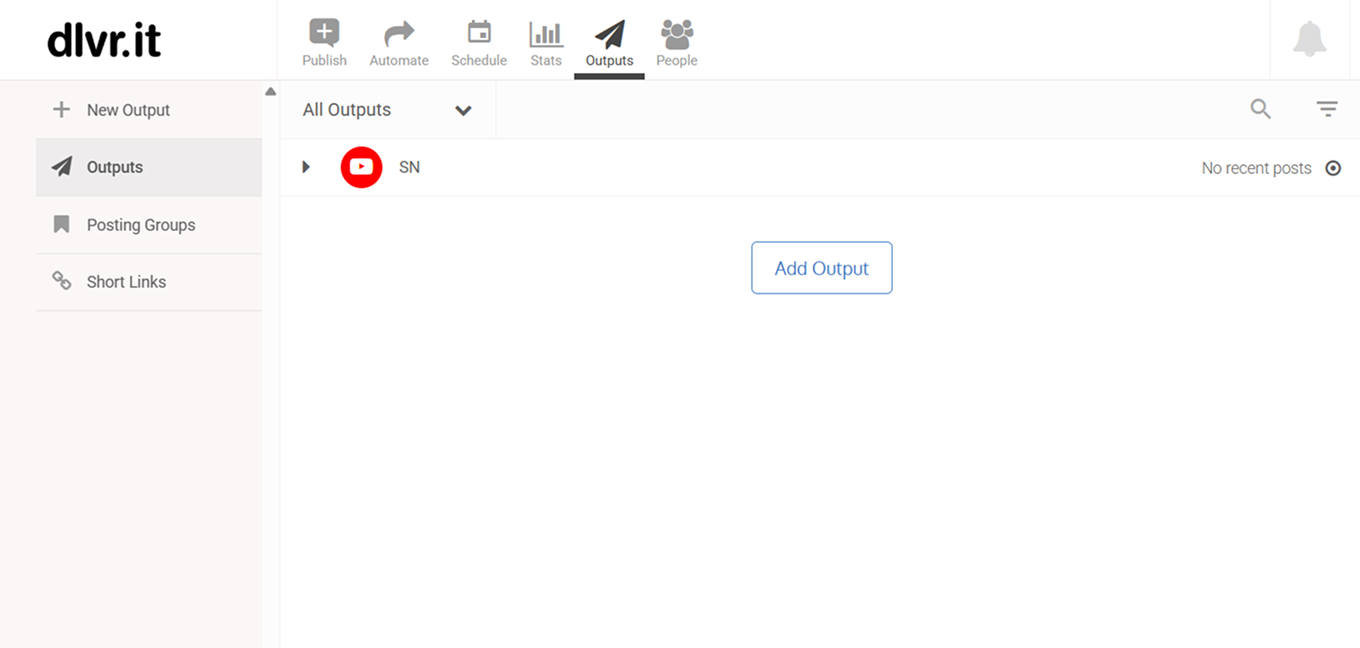The height and width of the screenshot is (648, 1360).
Task: Select Posting Groups in the sidebar
Action: click(140, 225)
